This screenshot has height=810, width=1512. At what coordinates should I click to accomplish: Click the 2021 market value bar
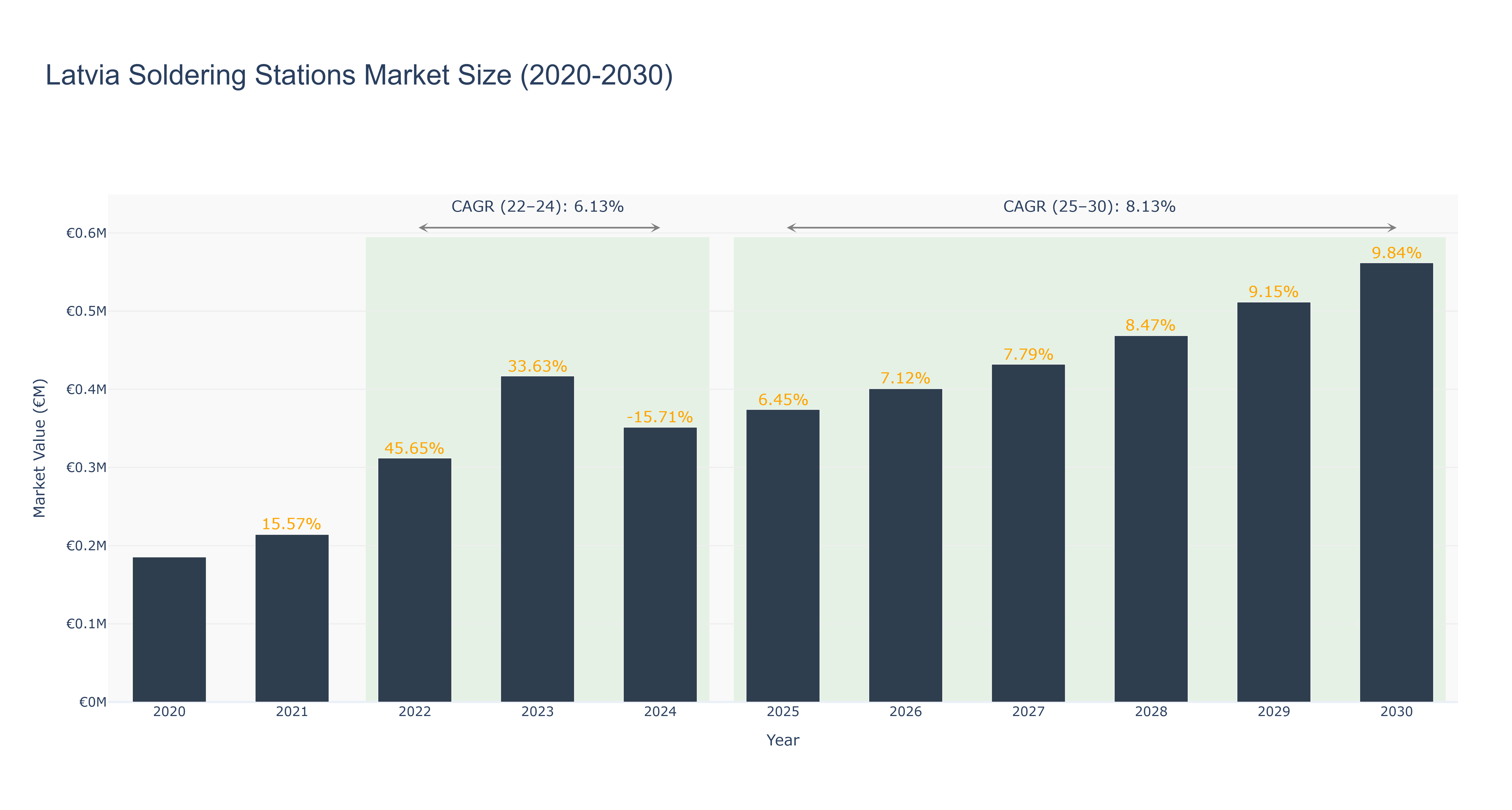coord(292,618)
